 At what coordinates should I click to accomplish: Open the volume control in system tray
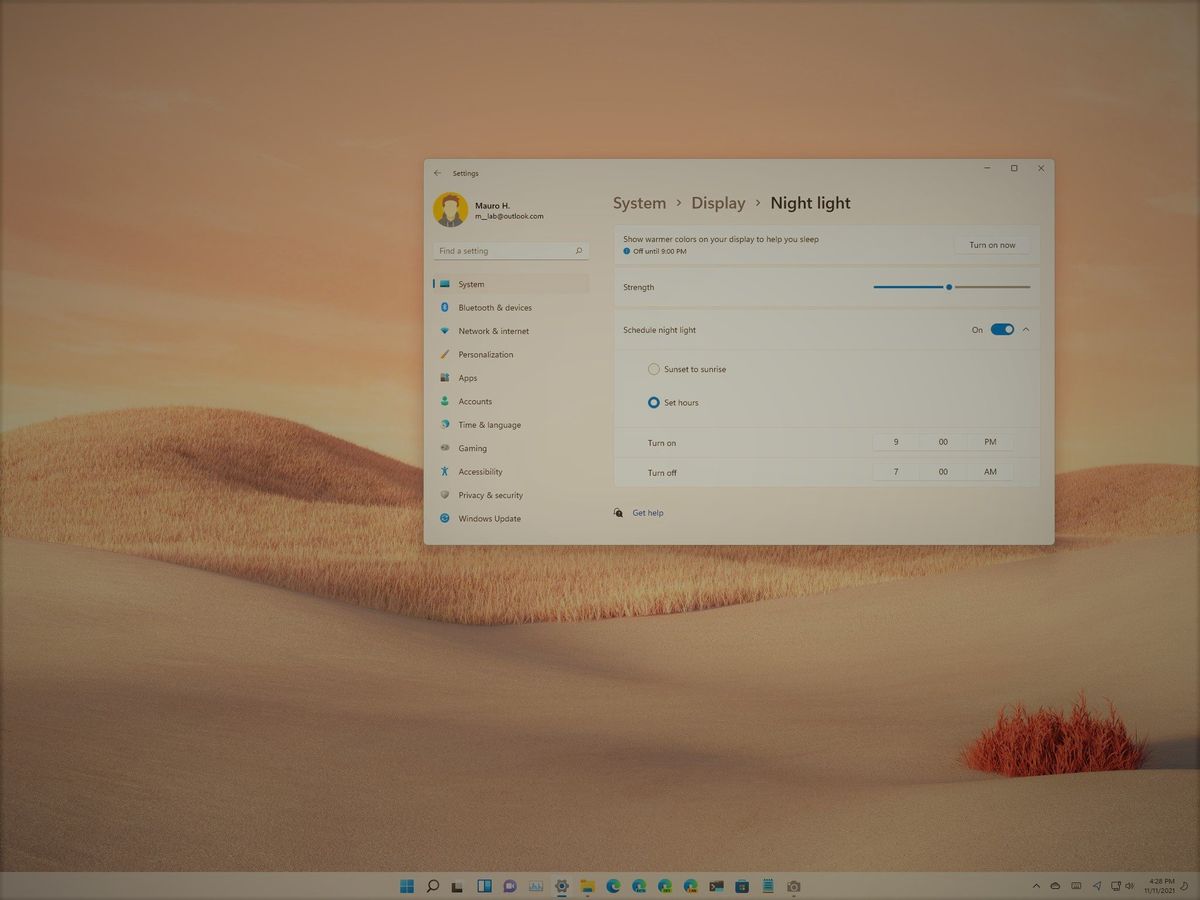[1129, 886]
